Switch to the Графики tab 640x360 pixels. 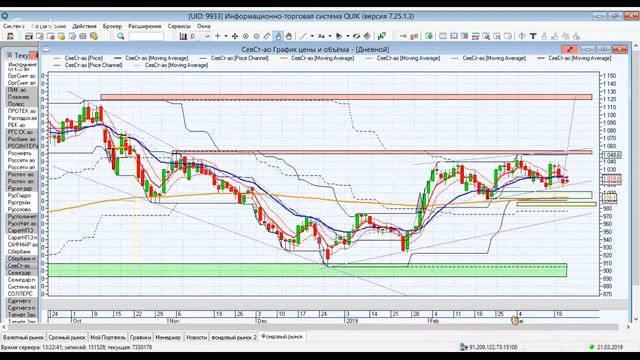140,338
